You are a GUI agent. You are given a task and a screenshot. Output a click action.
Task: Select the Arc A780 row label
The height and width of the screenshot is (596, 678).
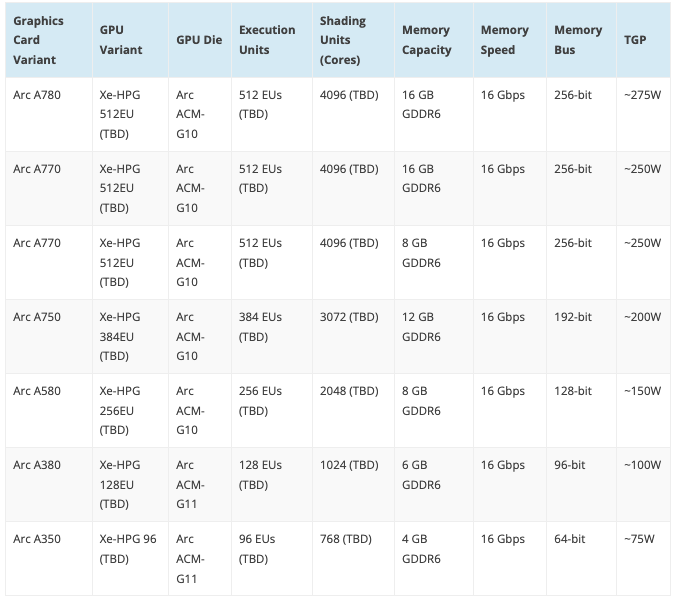click(x=37, y=95)
